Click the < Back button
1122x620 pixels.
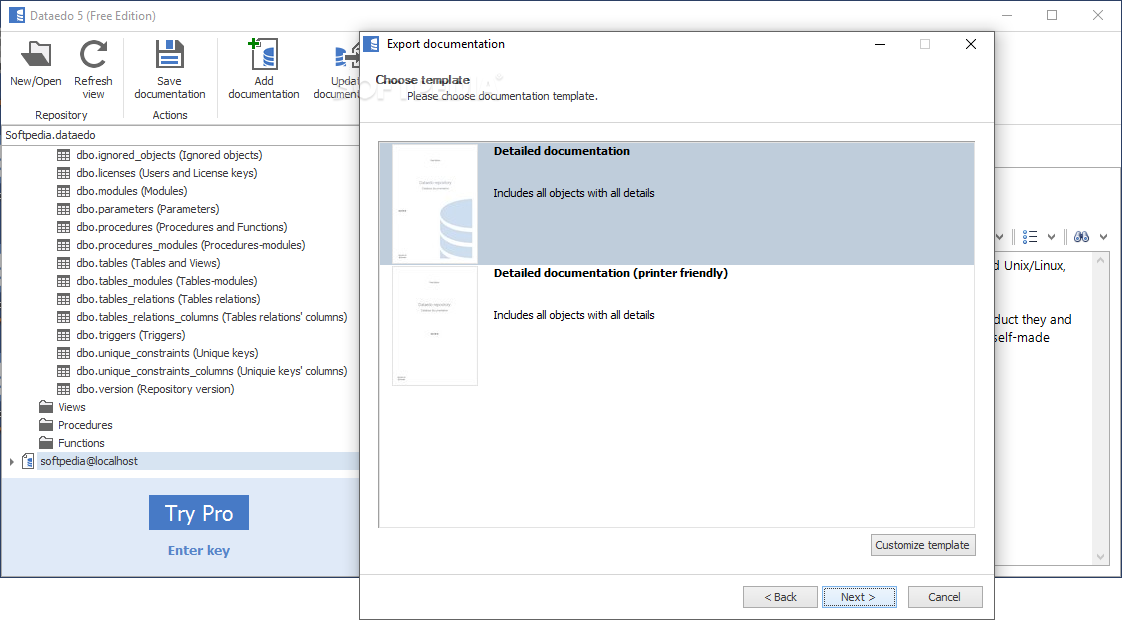point(780,597)
